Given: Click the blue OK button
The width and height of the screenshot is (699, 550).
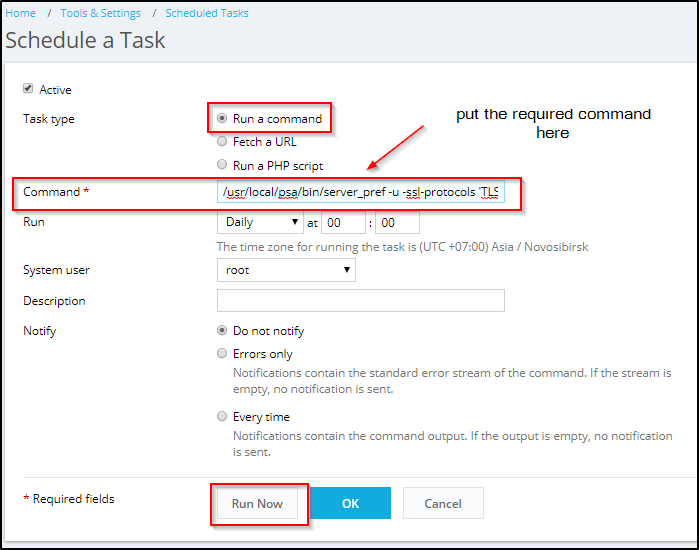Looking at the screenshot, I should [x=350, y=503].
